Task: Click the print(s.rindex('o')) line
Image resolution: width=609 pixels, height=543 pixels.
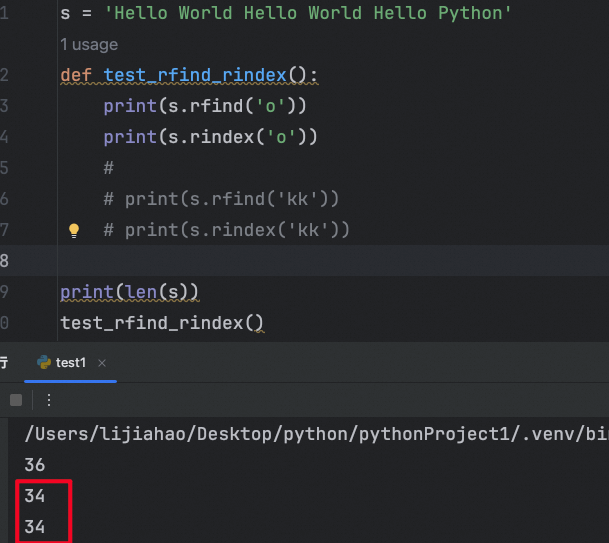Action: (211, 137)
